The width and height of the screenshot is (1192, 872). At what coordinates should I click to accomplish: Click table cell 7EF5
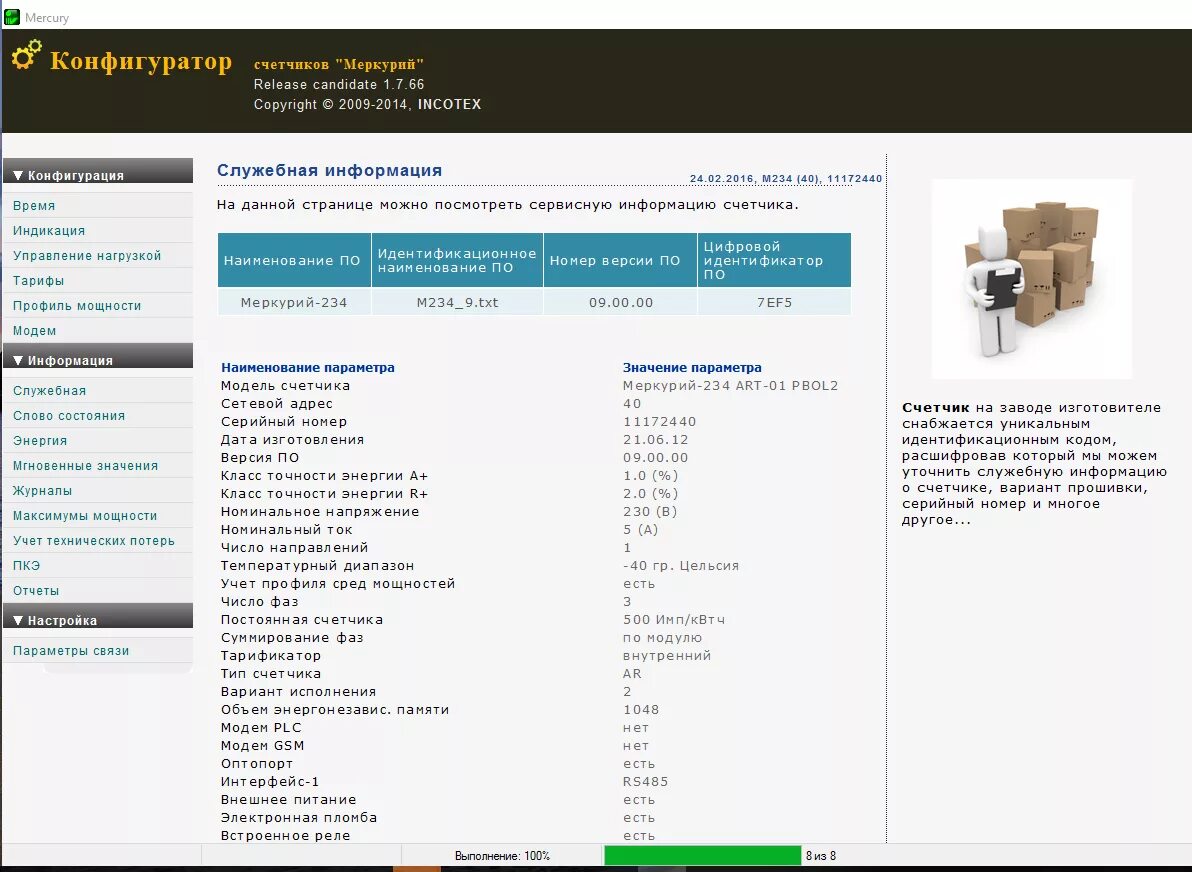775,303
